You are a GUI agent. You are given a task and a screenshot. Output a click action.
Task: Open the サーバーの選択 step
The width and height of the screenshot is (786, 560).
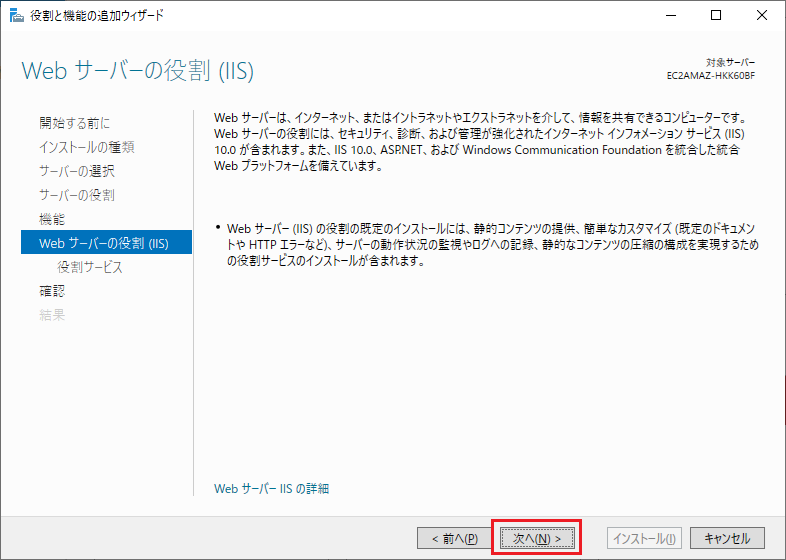coord(77,171)
